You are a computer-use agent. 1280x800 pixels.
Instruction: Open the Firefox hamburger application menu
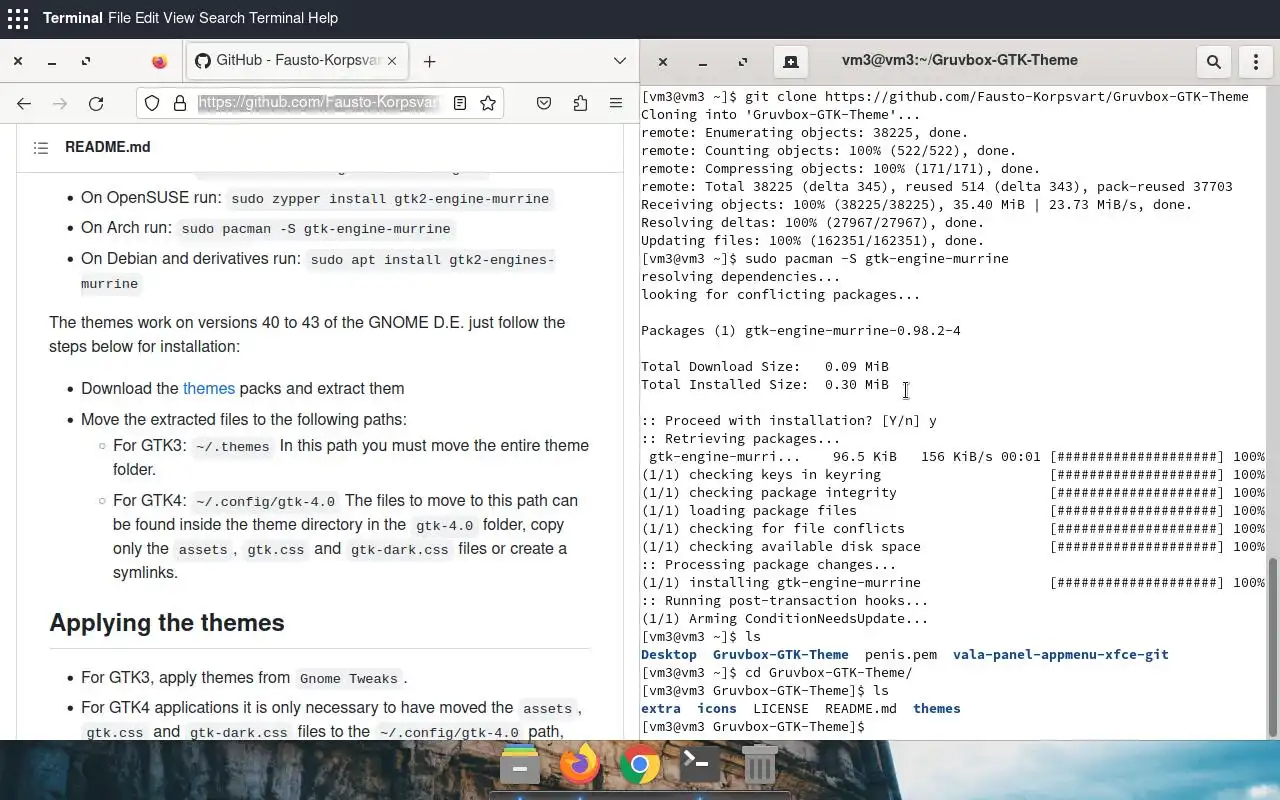[616, 103]
